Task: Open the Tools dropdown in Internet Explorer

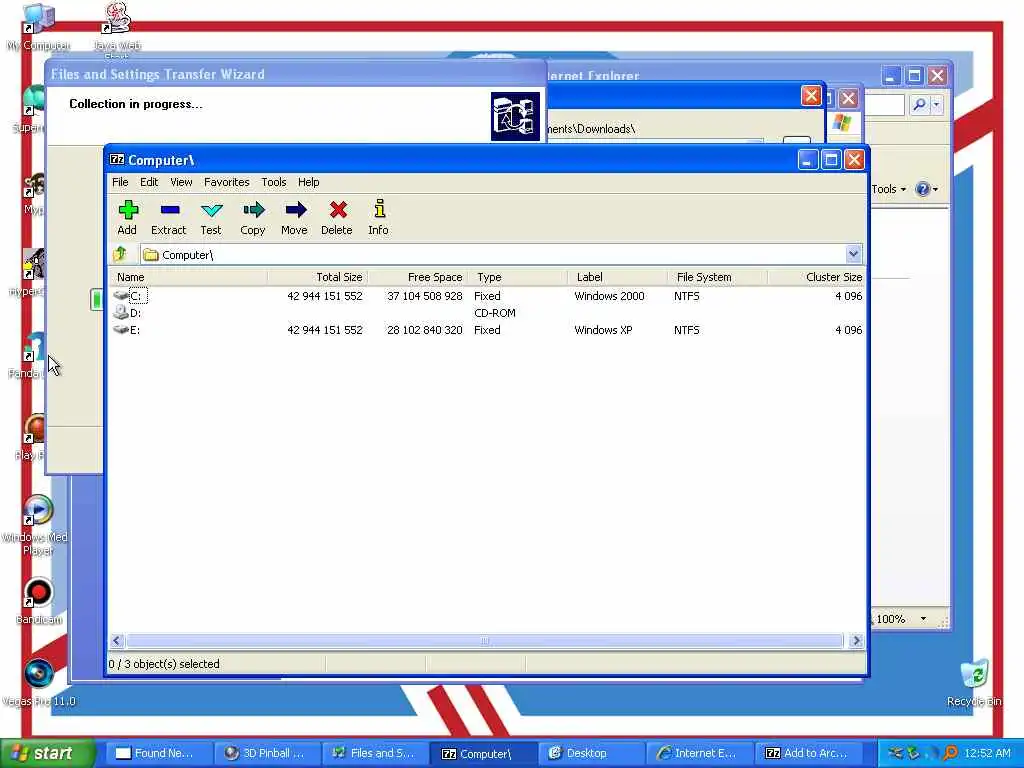Action: (888, 189)
